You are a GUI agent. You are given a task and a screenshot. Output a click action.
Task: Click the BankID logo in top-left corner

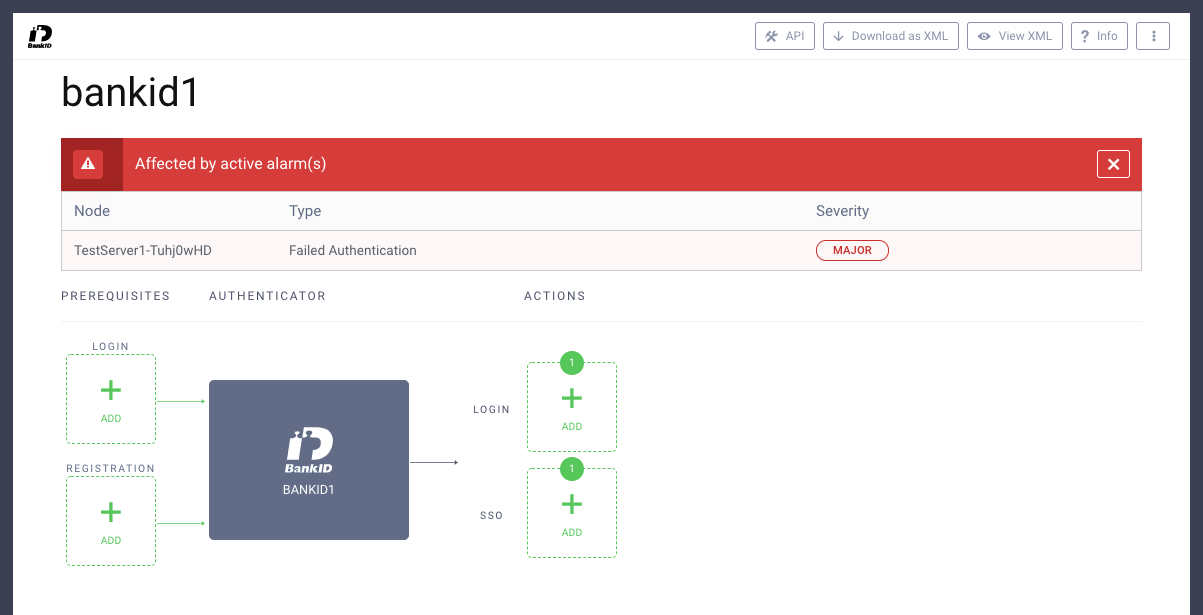[x=40, y=37]
